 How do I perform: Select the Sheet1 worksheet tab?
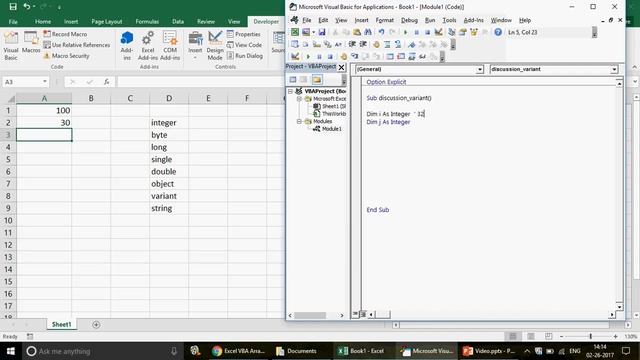coord(61,324)
